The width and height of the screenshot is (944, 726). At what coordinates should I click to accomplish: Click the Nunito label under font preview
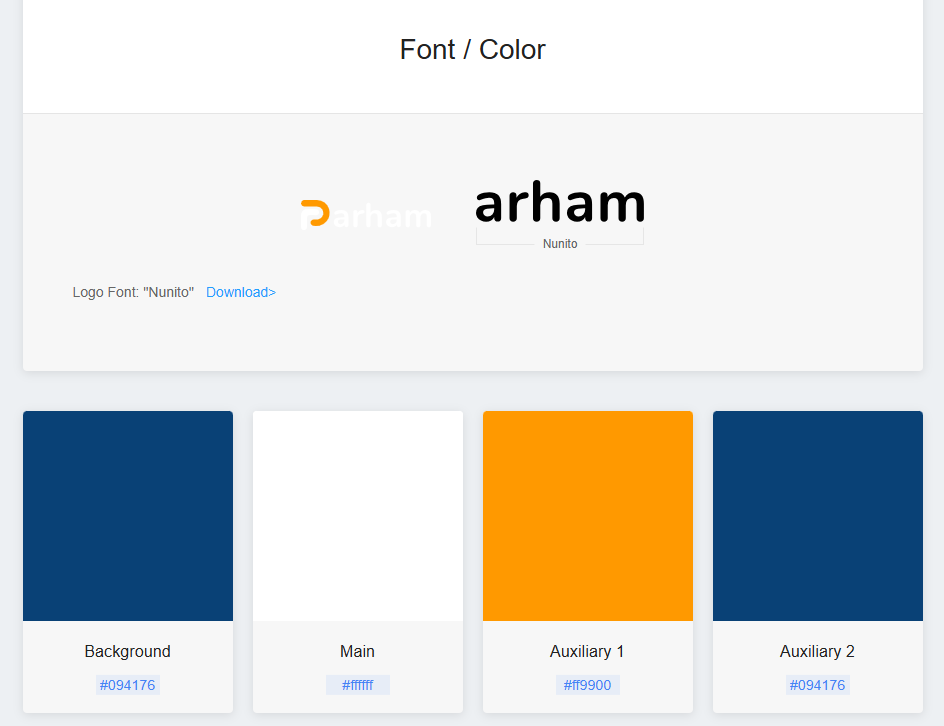[560, 244]
